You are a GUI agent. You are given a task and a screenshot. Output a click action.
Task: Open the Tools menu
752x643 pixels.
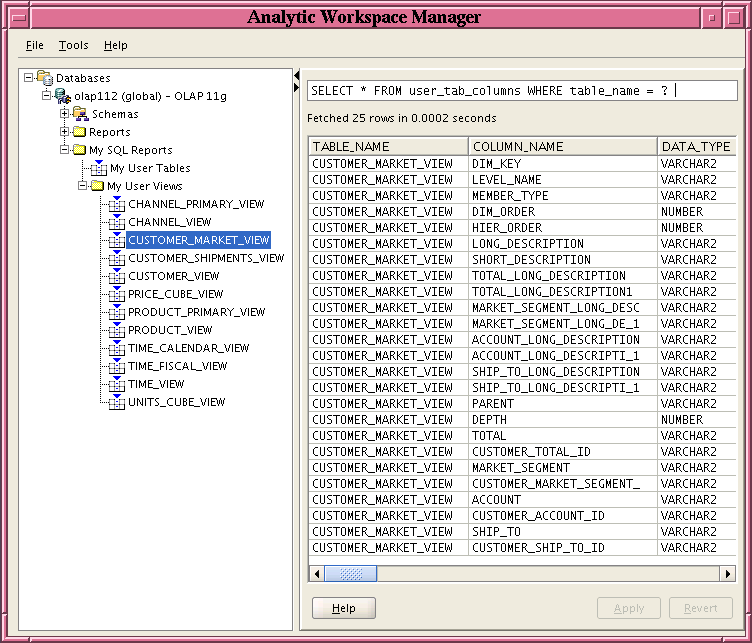click(73, 45)
